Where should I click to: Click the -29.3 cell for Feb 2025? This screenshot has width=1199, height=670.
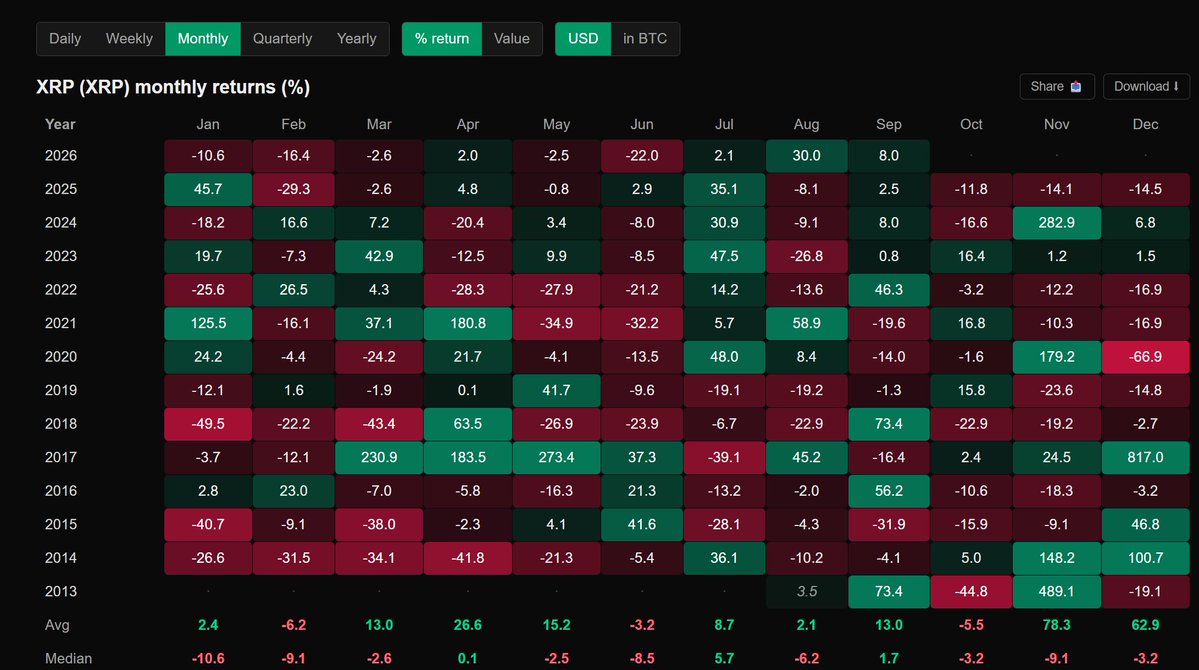click(294, 189)
